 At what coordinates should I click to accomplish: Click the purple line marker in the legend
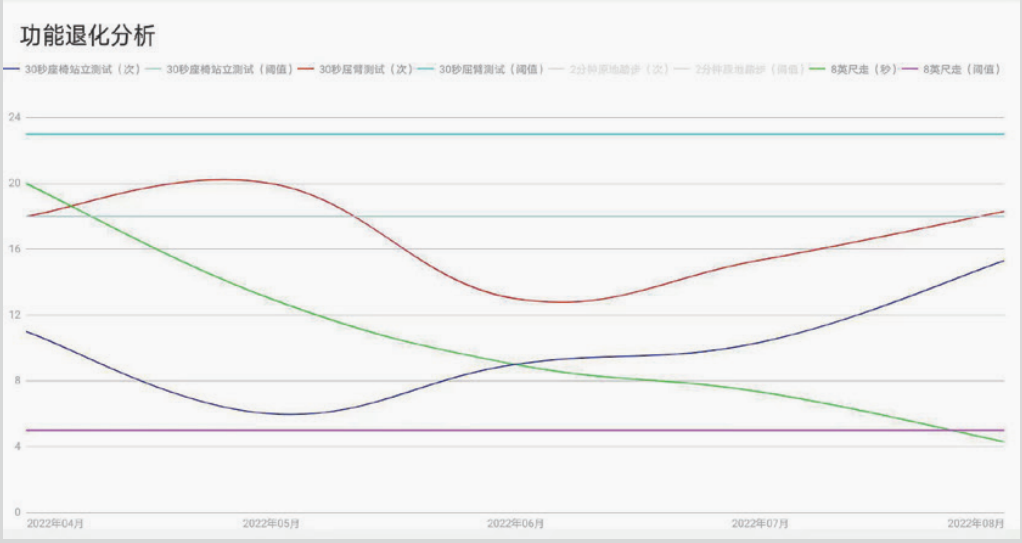coord(911,70)
